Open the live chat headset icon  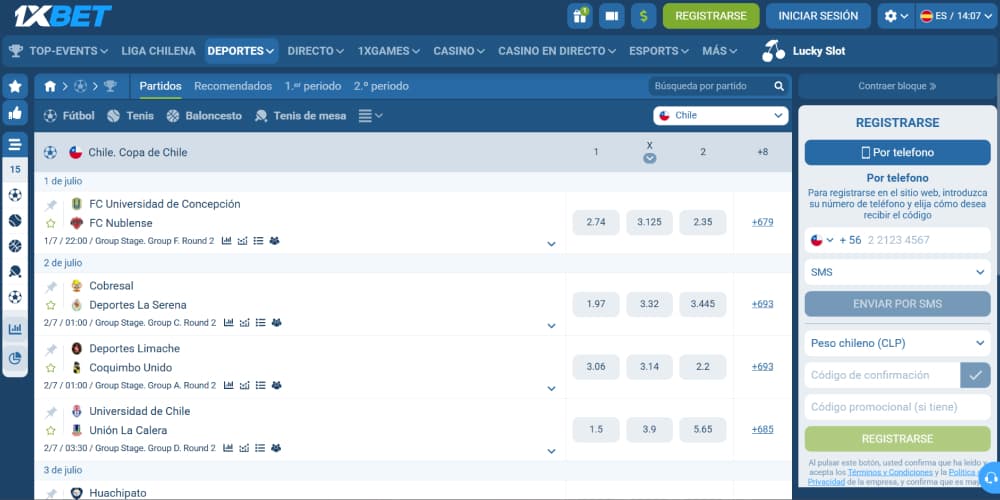point(990,478)
